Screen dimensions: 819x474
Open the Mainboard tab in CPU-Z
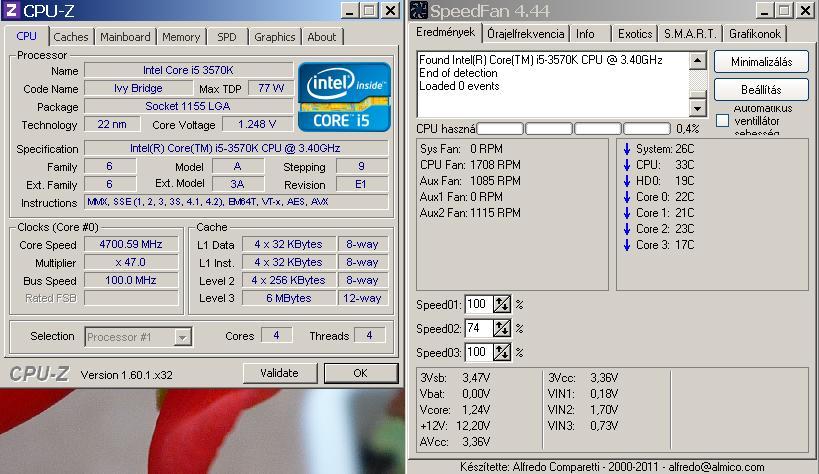point(125,37)
